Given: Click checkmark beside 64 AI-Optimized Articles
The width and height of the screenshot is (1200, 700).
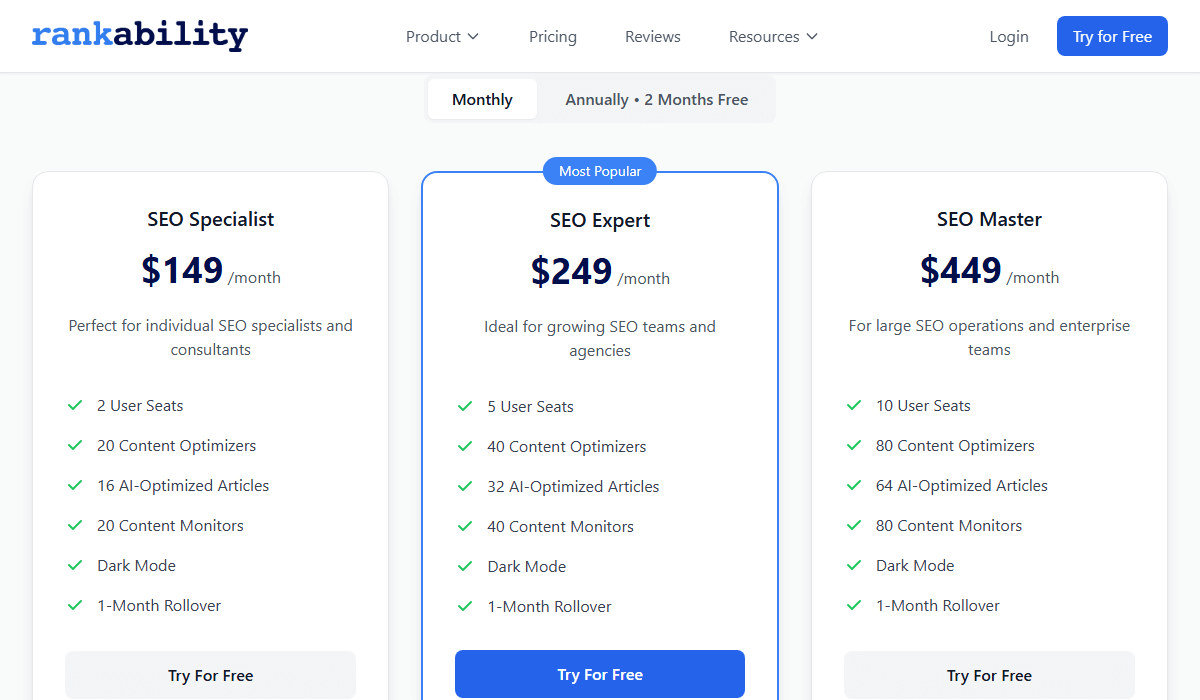Looking at the screenshot, I should [x=854, y=485].
